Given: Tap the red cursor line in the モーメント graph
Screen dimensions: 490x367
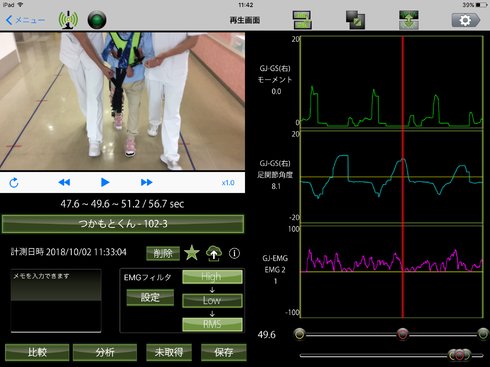Looking at the screenshot, I should point(403,82).
